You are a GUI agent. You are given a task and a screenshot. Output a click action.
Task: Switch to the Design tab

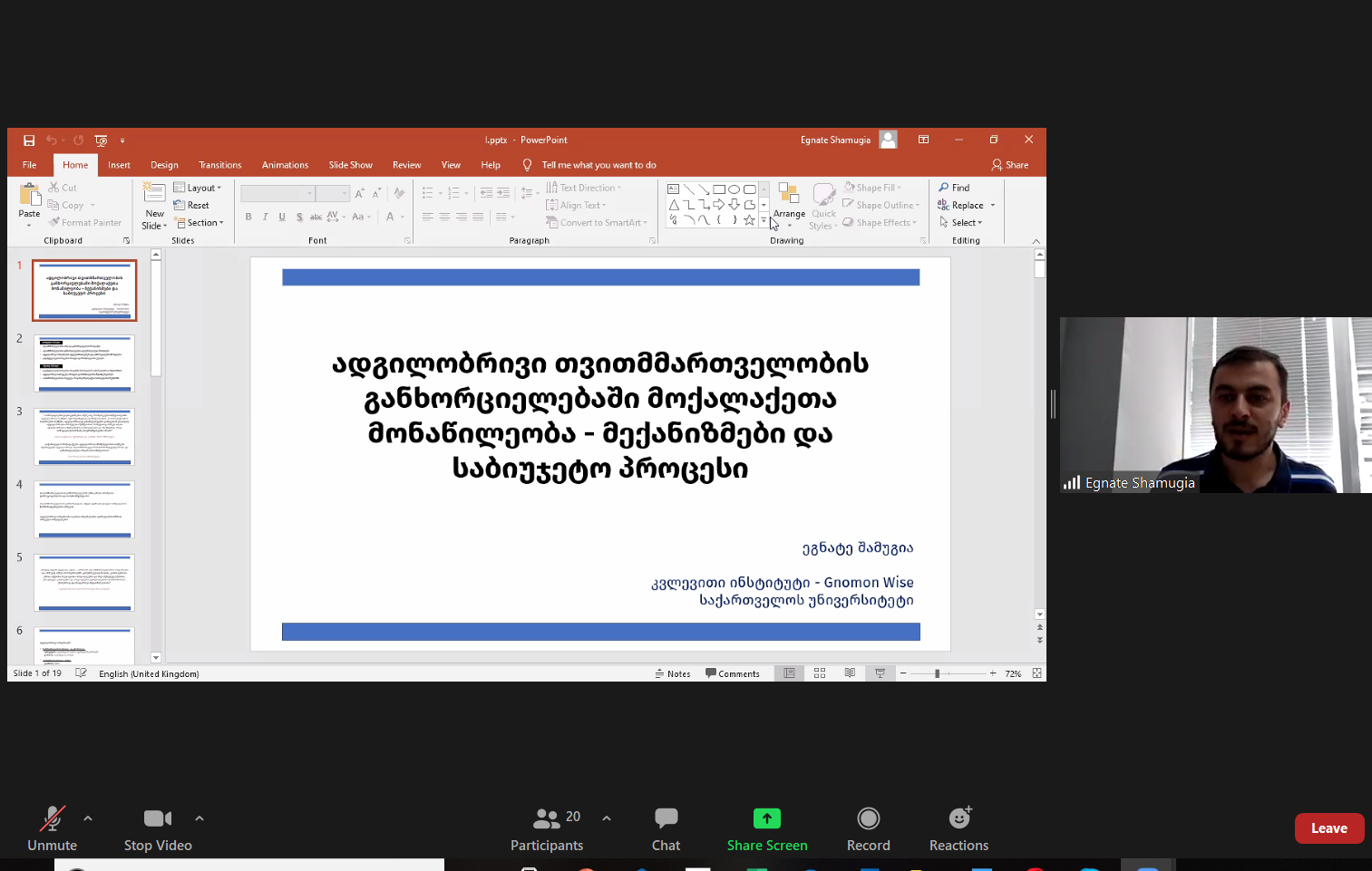pos(164,165)
